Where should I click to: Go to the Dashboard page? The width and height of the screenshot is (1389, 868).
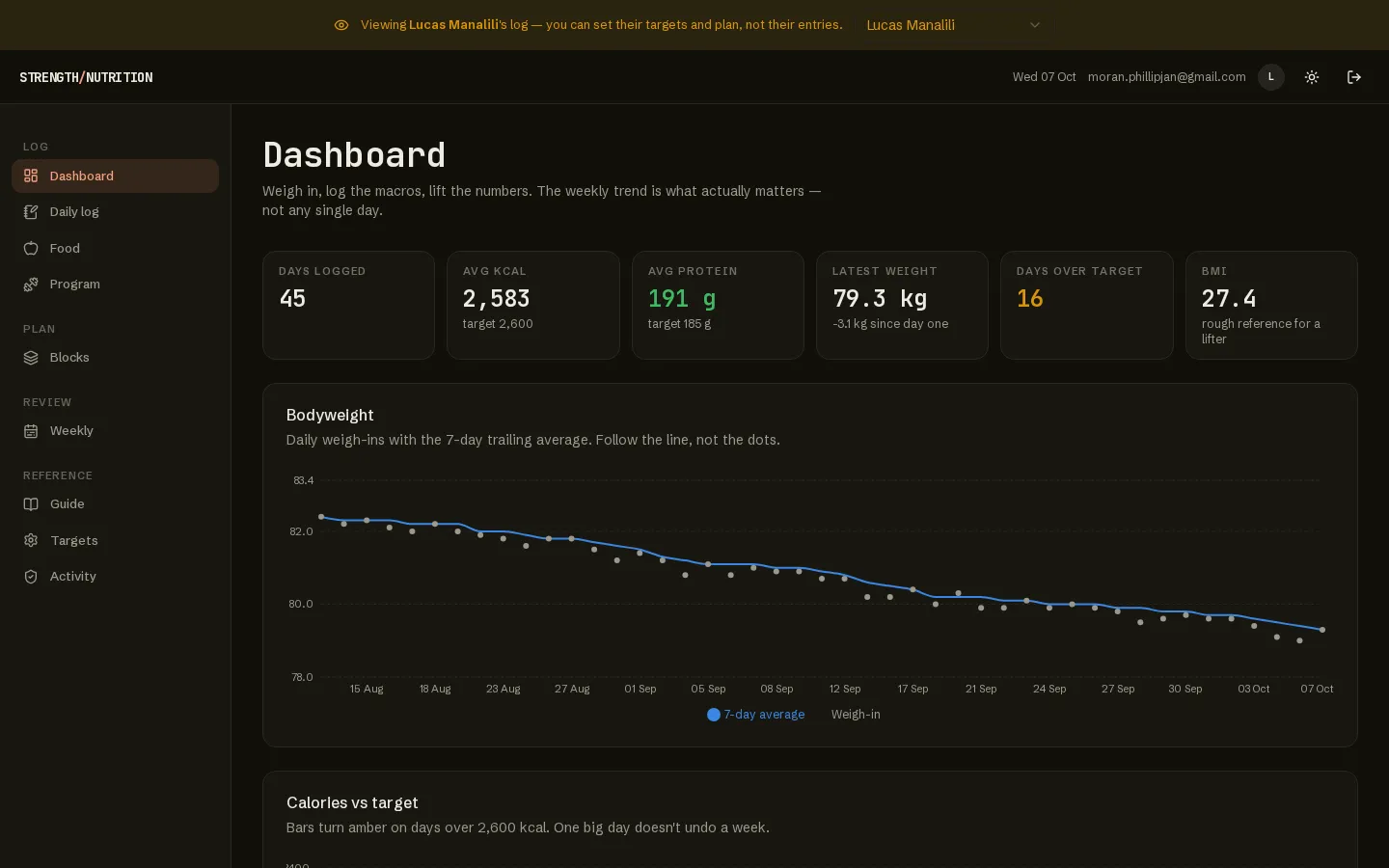(115, 176)
